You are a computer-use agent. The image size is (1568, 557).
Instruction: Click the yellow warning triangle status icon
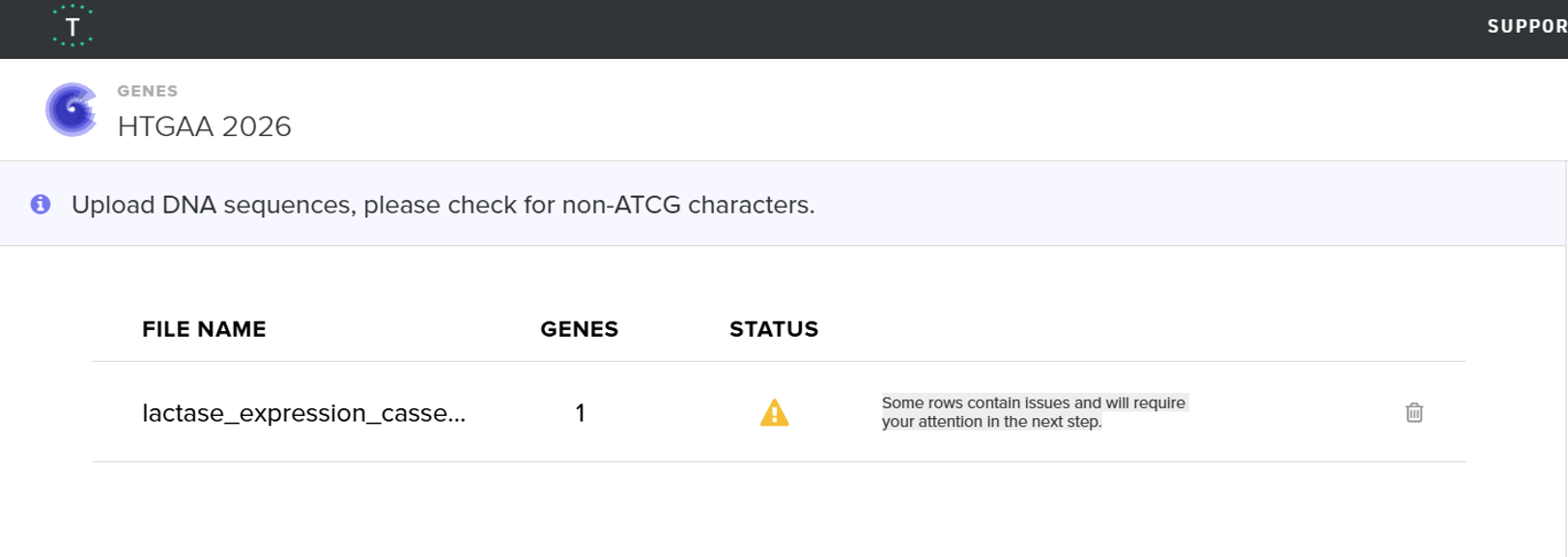[x=774, y=413]
